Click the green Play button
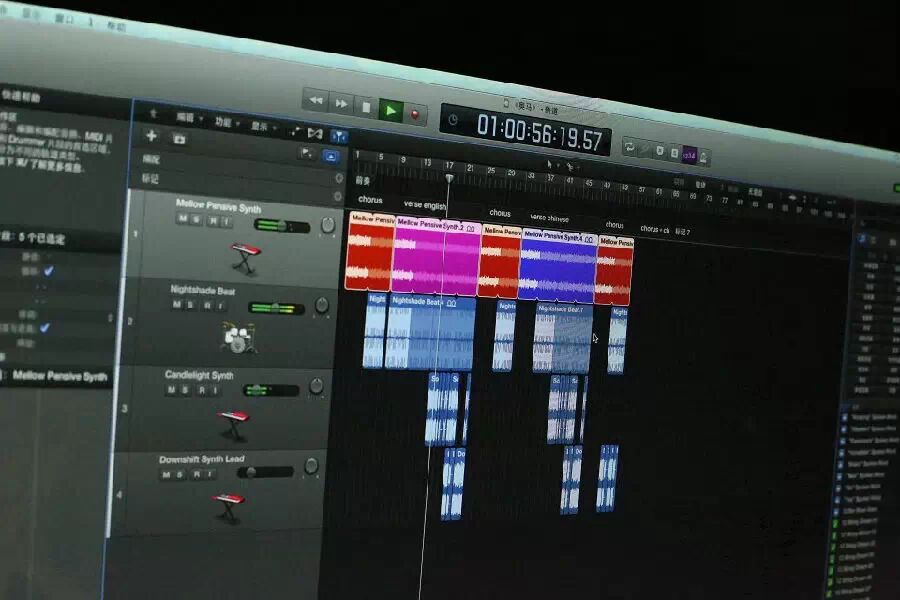The image size is (900, 600). pyautogui.click(x=391, y=110)
